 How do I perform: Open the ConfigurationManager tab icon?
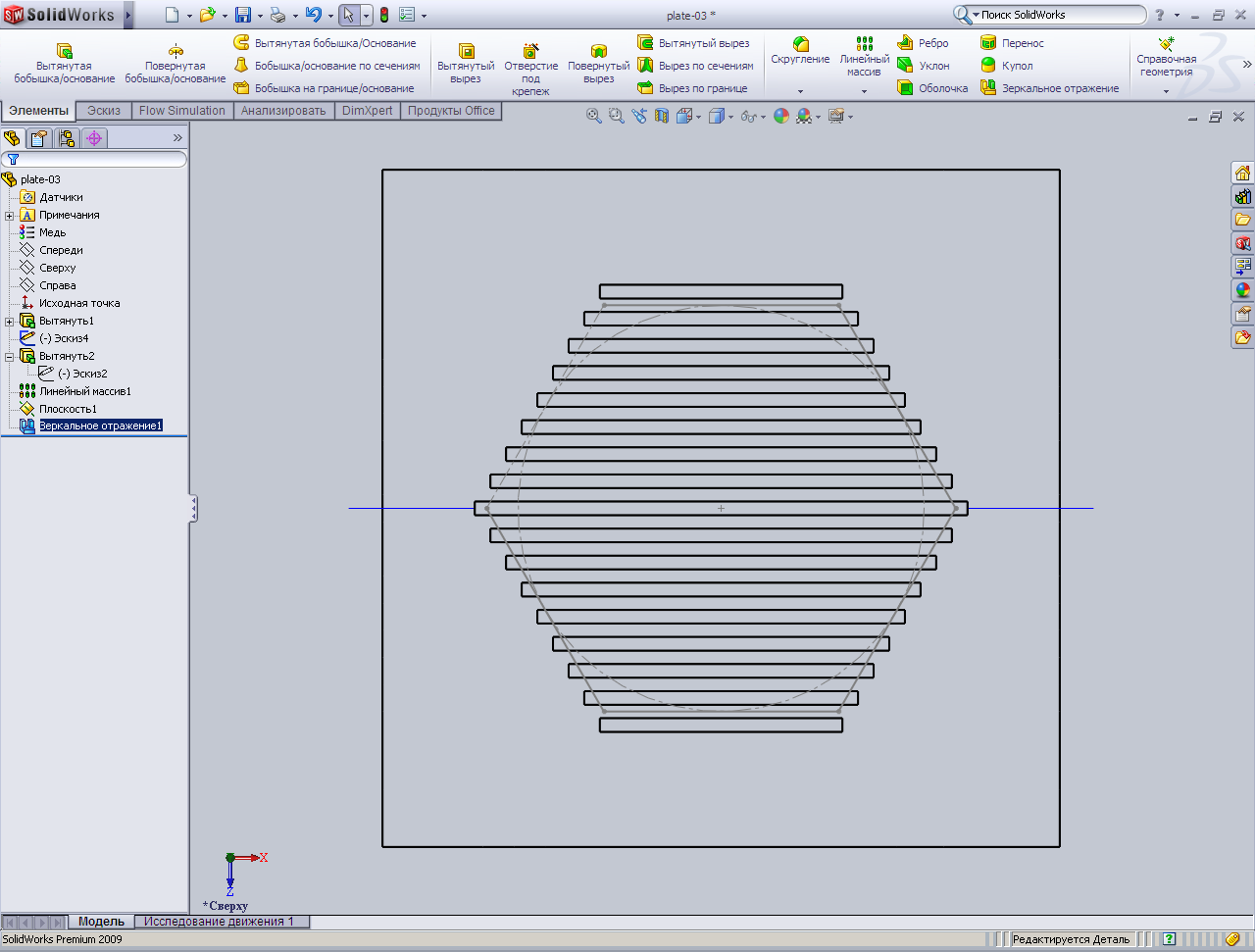pyautogui.click(x=67, y=138)
